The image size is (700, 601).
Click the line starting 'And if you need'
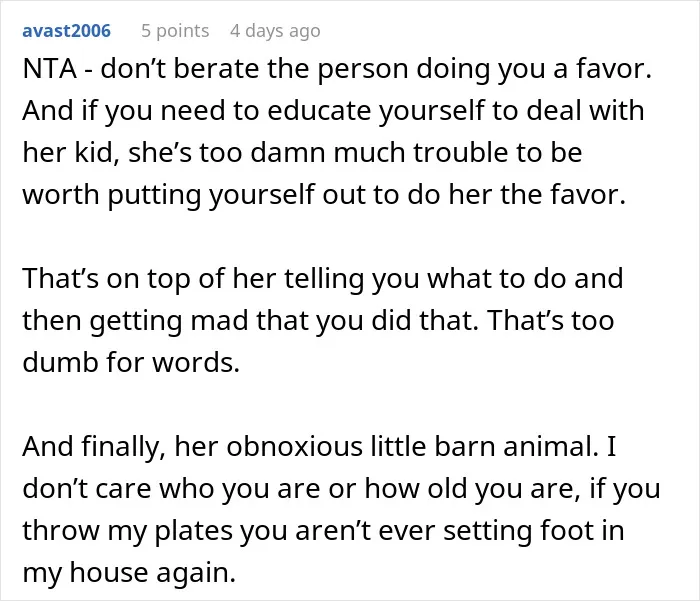333,111
